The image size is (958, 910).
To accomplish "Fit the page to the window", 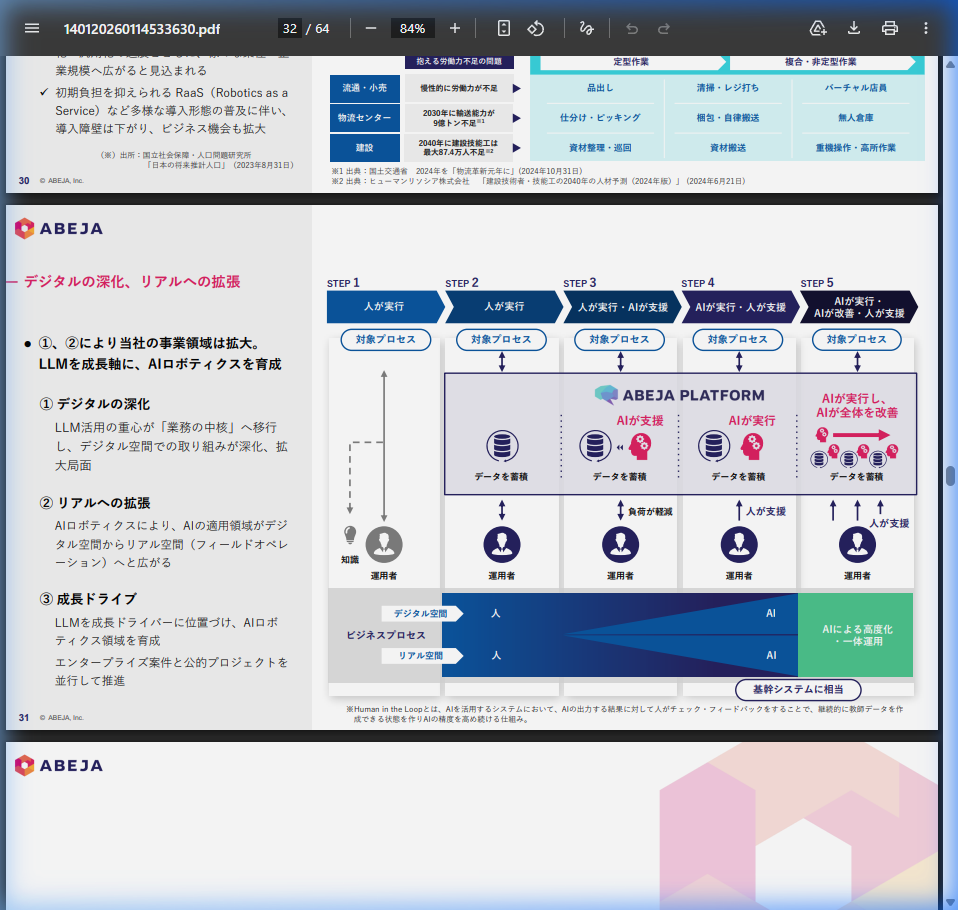I will [503, 28].
